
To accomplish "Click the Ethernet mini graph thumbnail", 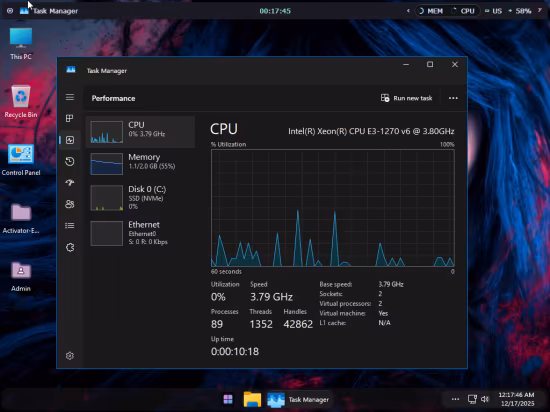I will 107,233.
